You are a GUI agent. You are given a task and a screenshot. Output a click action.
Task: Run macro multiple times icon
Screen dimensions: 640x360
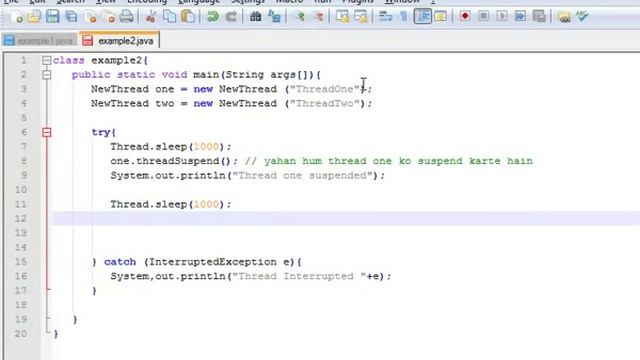(520, 17)
